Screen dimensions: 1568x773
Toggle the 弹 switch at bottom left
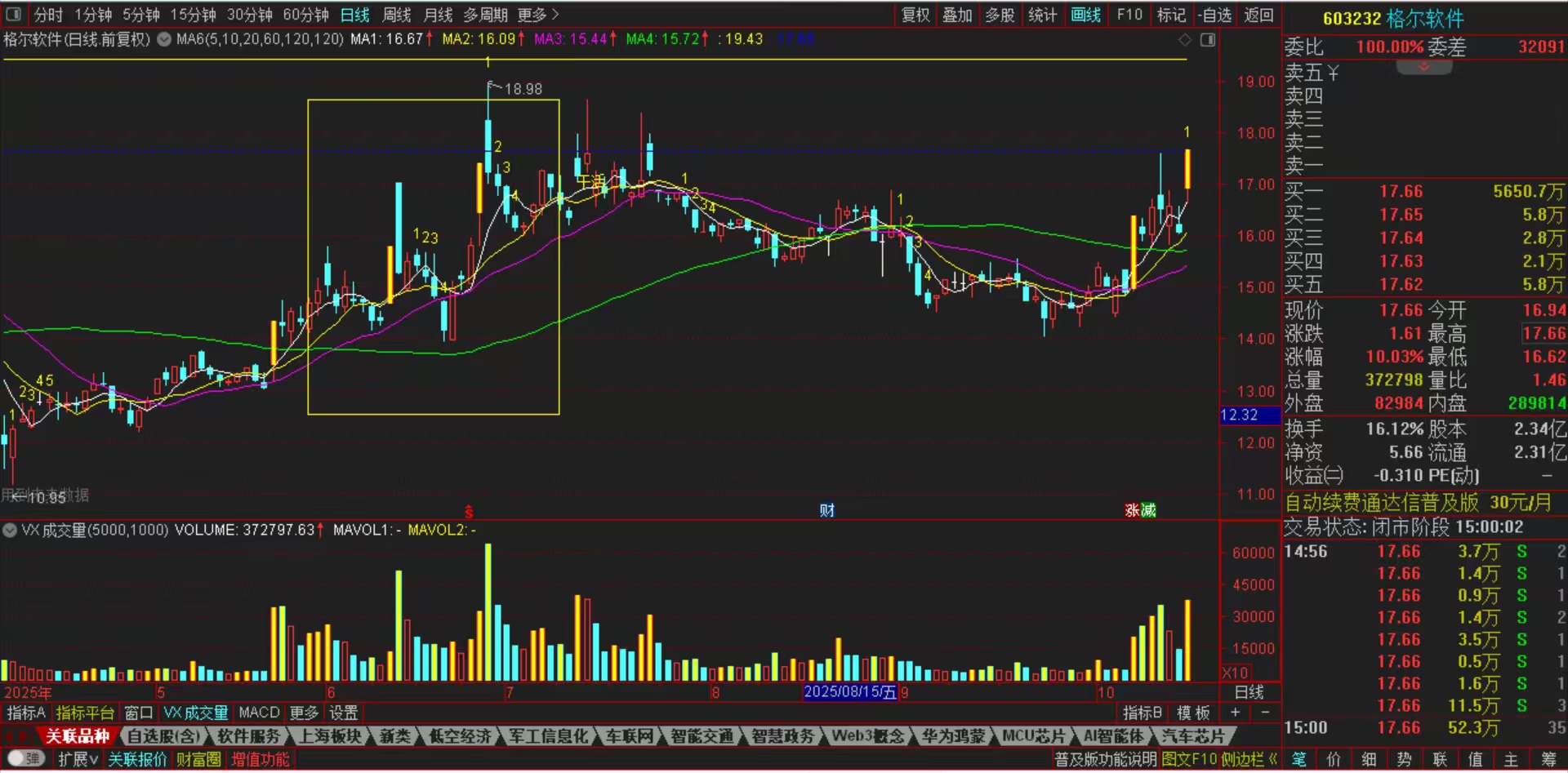pos(25,759)
